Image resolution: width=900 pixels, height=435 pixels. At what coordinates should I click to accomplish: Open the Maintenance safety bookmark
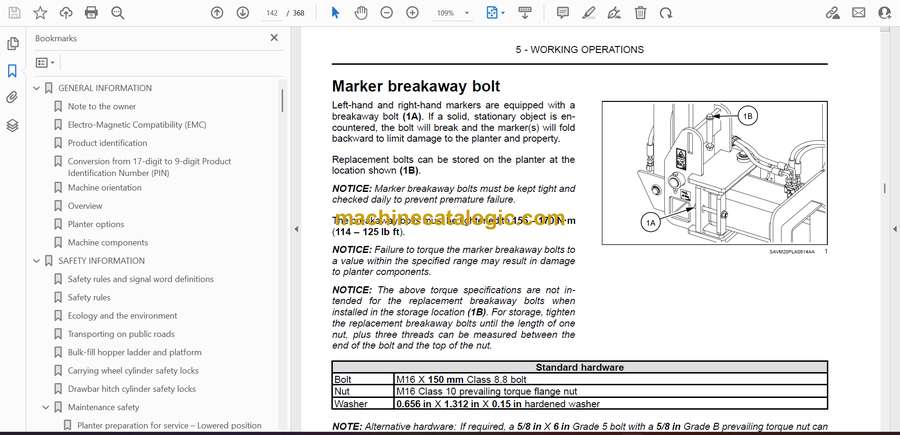[x=103, y=407]
